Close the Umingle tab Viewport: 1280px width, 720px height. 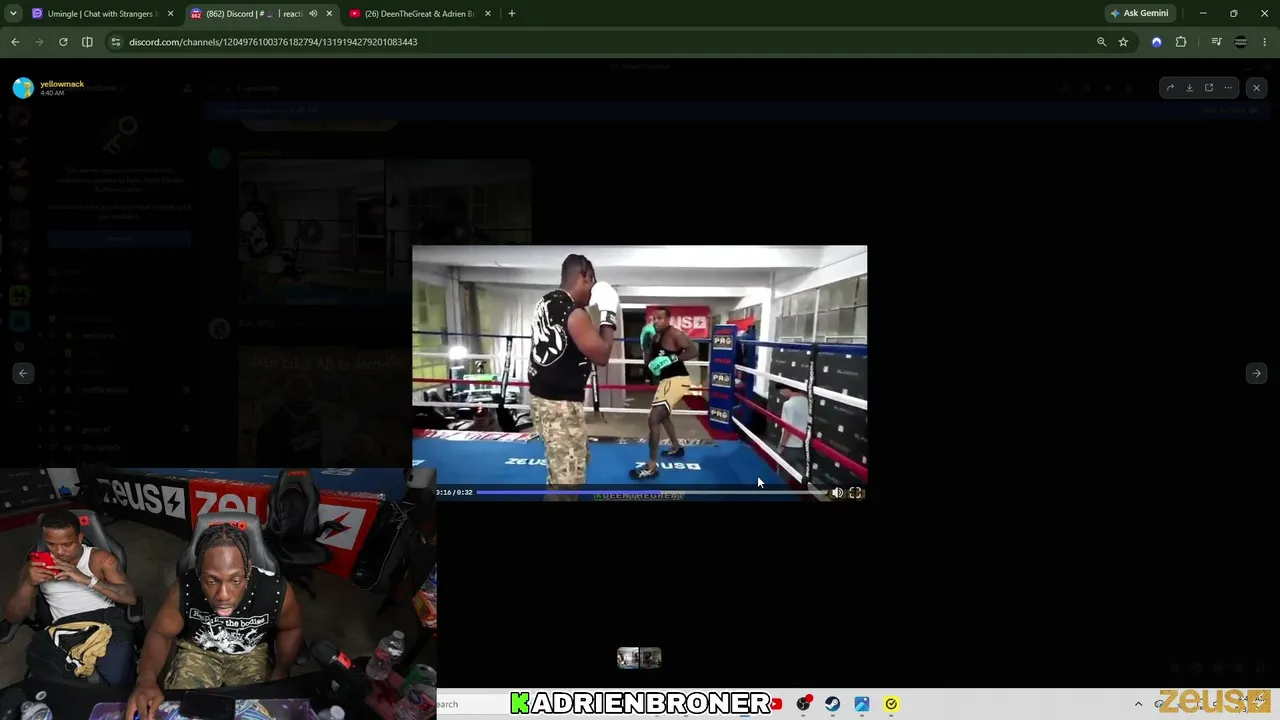(170, 14)
